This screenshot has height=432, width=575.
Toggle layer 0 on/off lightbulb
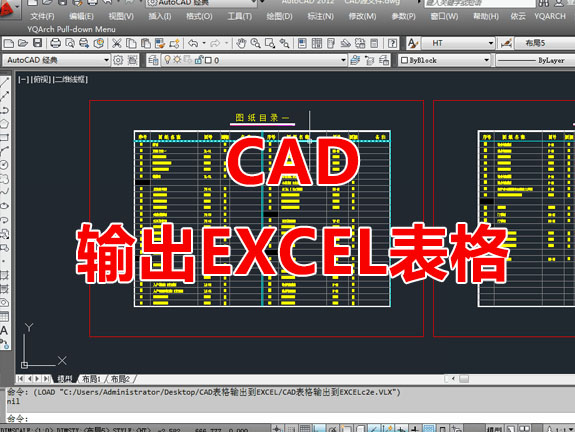[168, 60]
